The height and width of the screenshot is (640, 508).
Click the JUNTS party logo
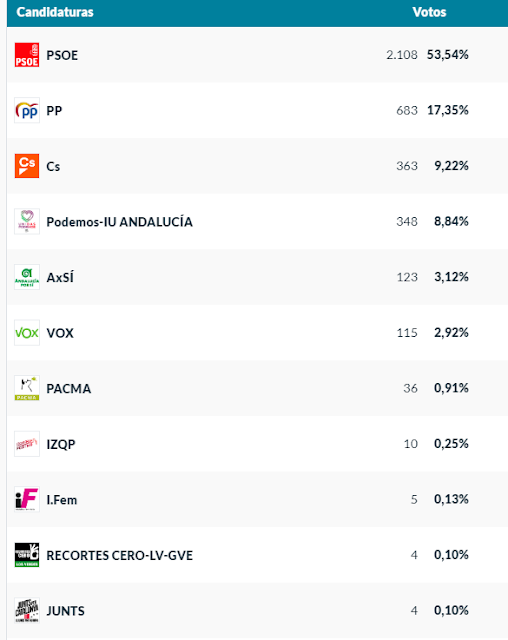click(x=27, y=610)
